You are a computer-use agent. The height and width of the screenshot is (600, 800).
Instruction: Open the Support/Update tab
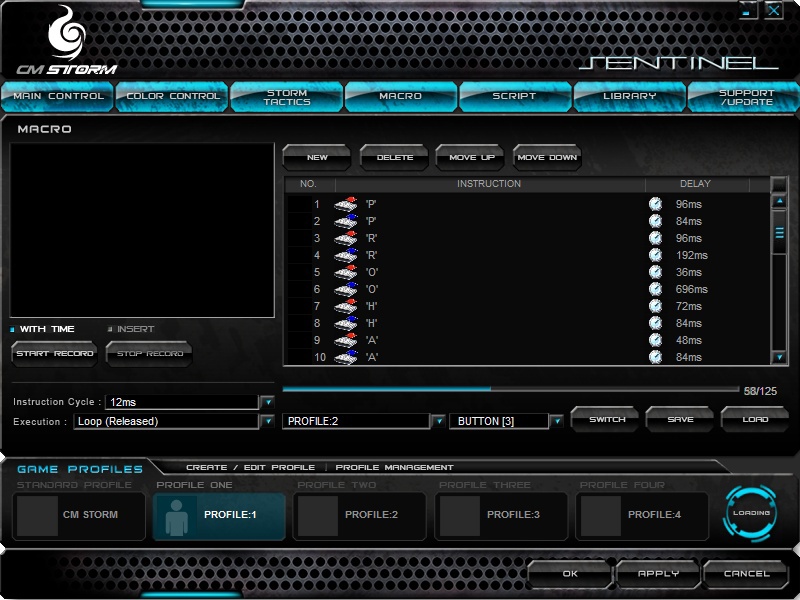click(744, 96)
